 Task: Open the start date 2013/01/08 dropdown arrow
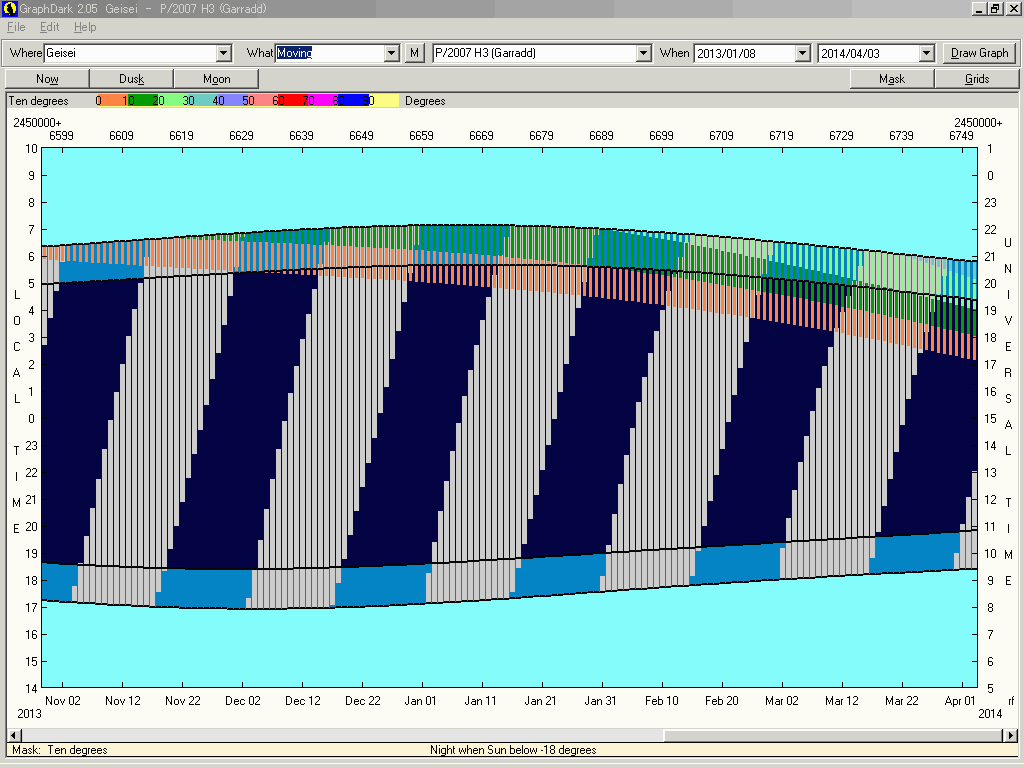click(x=803, y=53)
